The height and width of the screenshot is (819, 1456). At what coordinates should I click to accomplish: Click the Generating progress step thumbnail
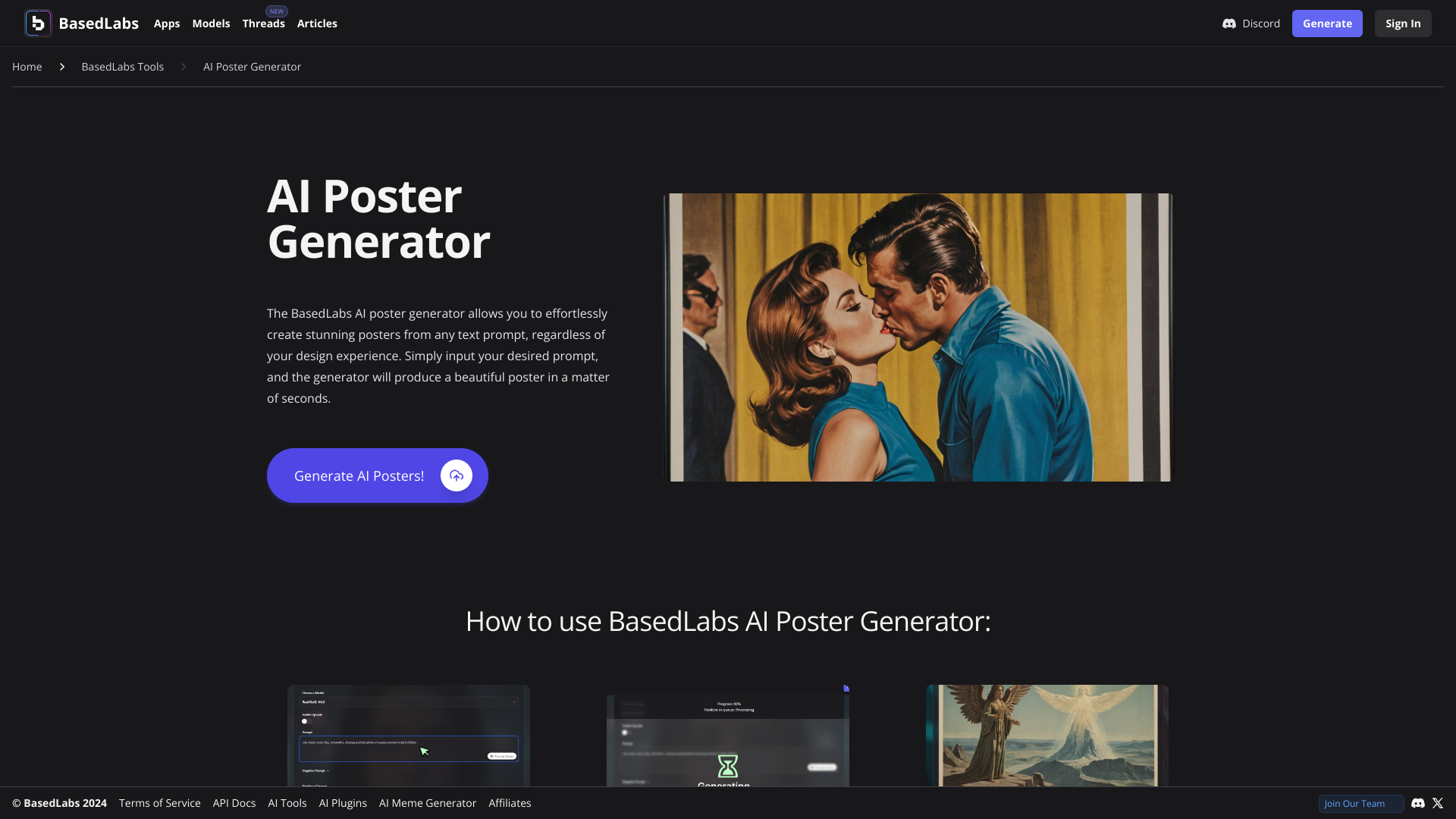[728, 736]
